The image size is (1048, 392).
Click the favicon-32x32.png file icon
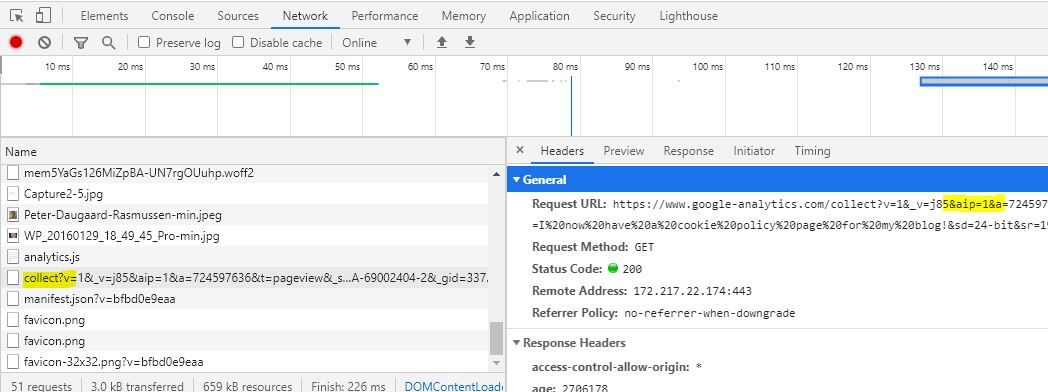click(13, 362)
